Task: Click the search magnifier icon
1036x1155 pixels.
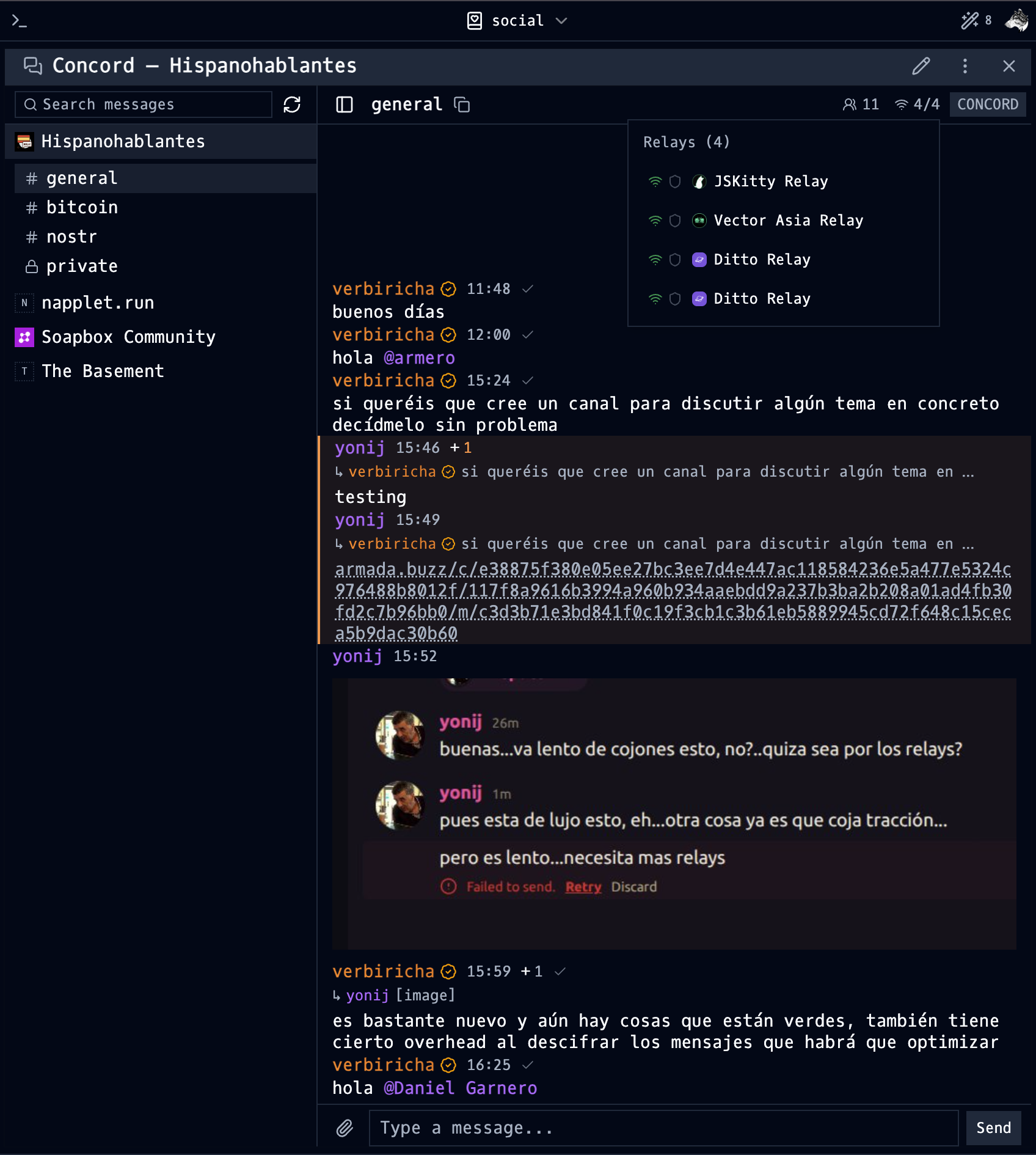Action: 31,105
